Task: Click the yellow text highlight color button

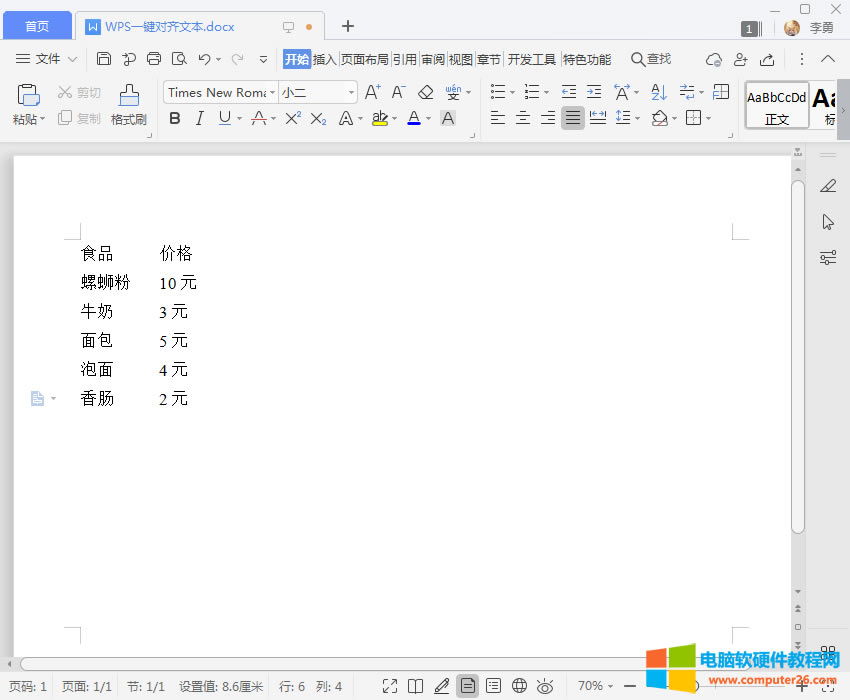Action: [379, 118]
